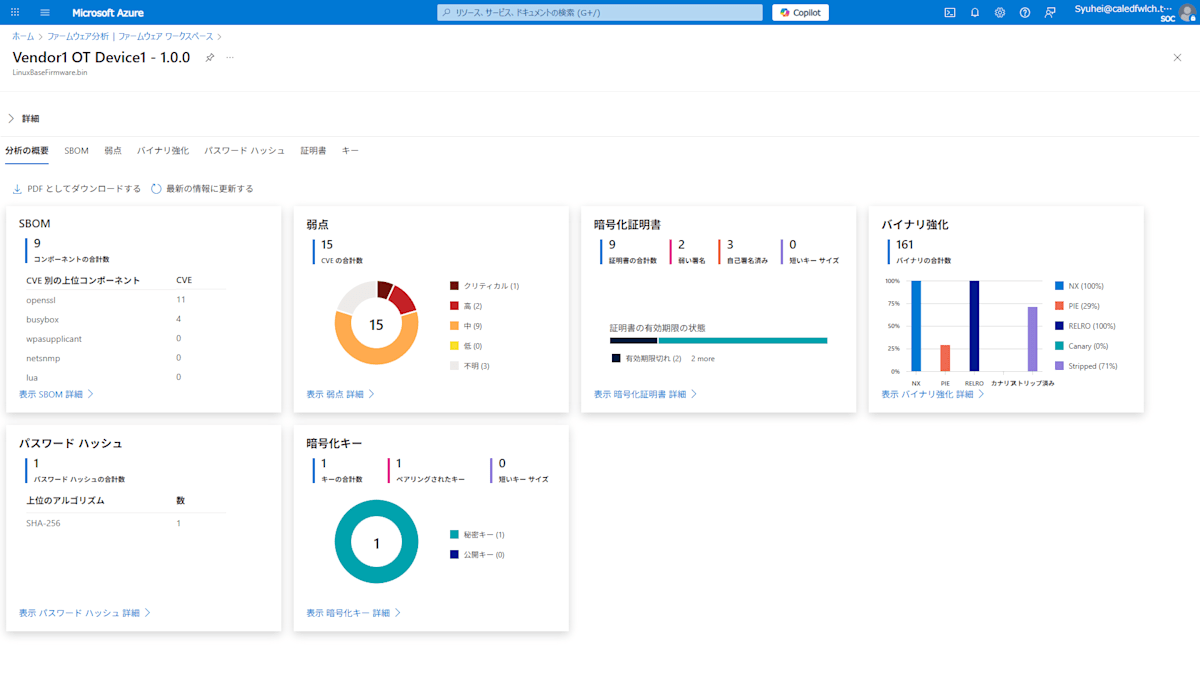Click the NX (100%) legend swatch
Viewport: 1200px width, 675px height.
[1059, 286]
